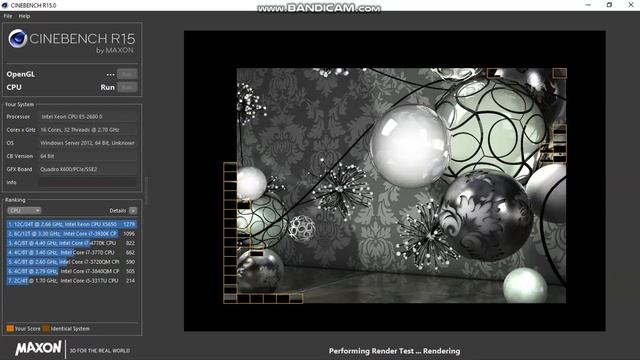Click the GFX Board Quadro K600 value
The height and width of the screenshot is (360, 640).
[x=87, y=169]
